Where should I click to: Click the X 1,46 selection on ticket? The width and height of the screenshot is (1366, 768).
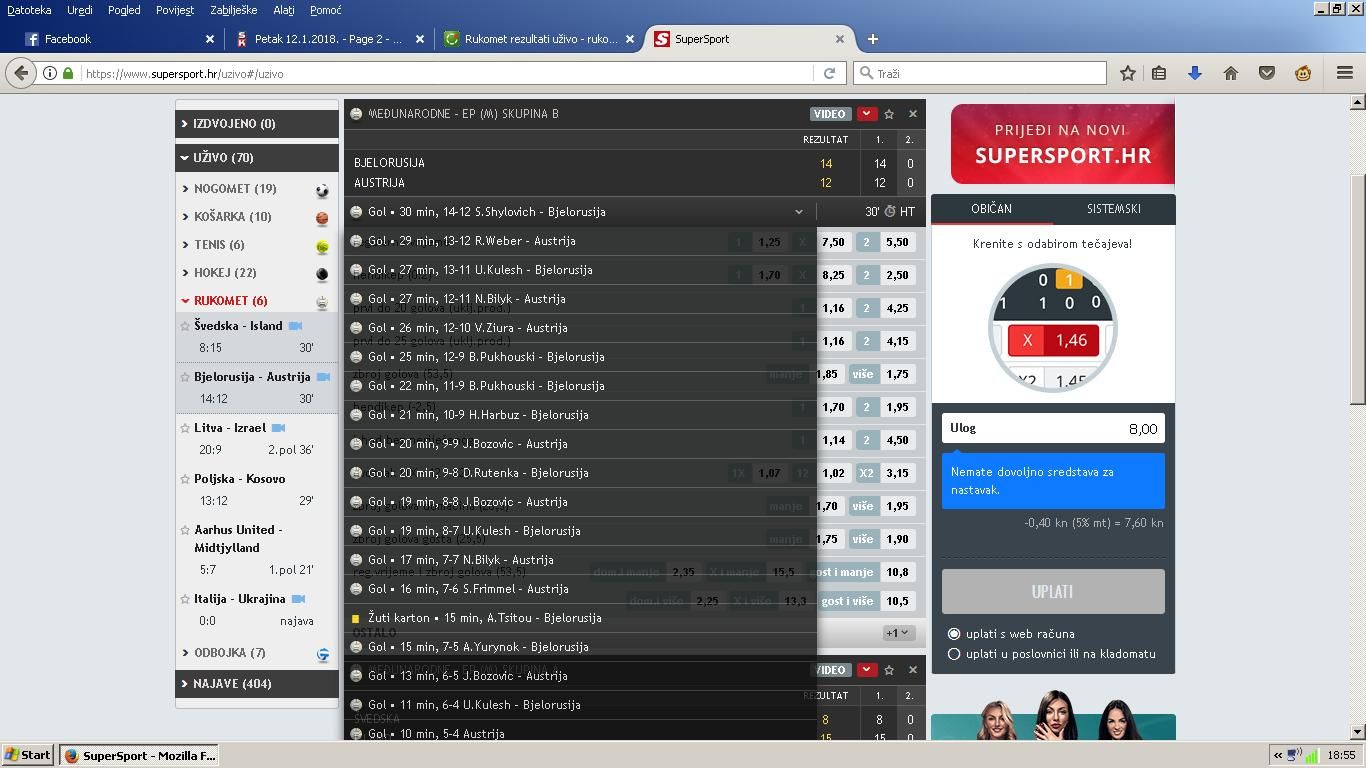1053,341
